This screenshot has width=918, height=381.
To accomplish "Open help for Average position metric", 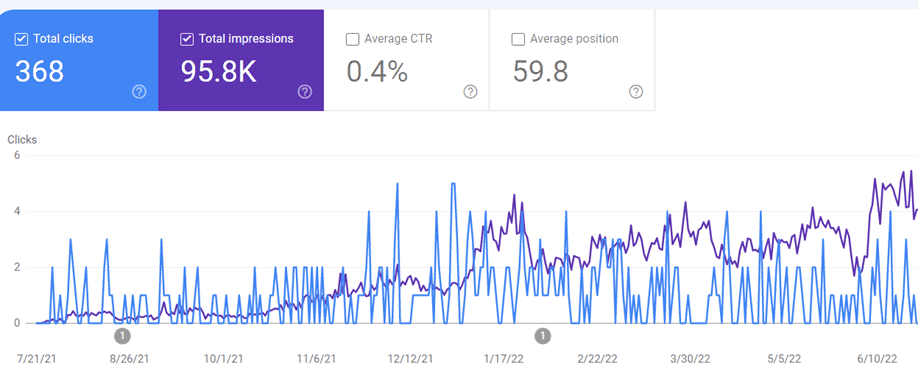I will pos(636,91).
